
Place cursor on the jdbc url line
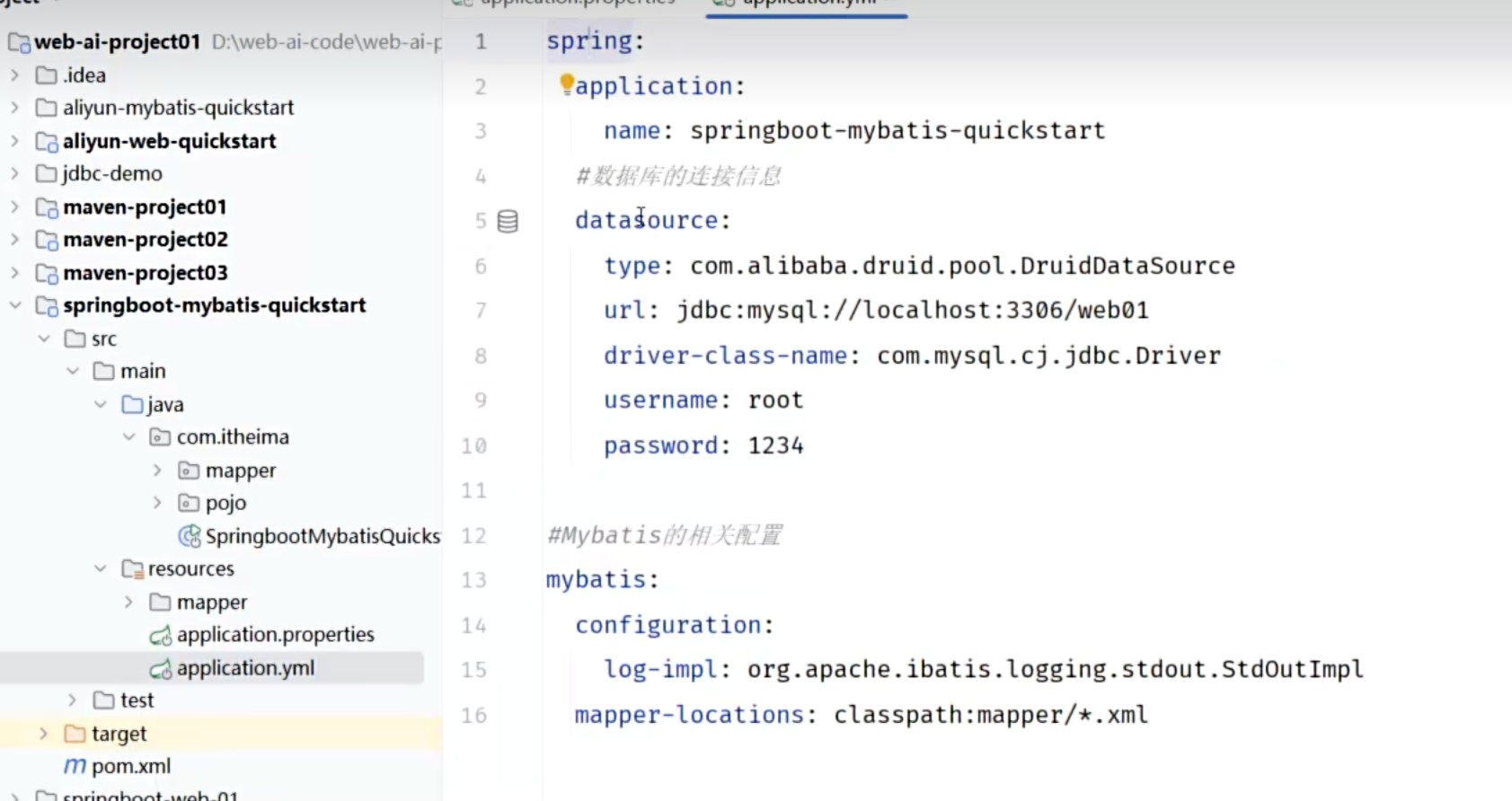pos(912,311)
